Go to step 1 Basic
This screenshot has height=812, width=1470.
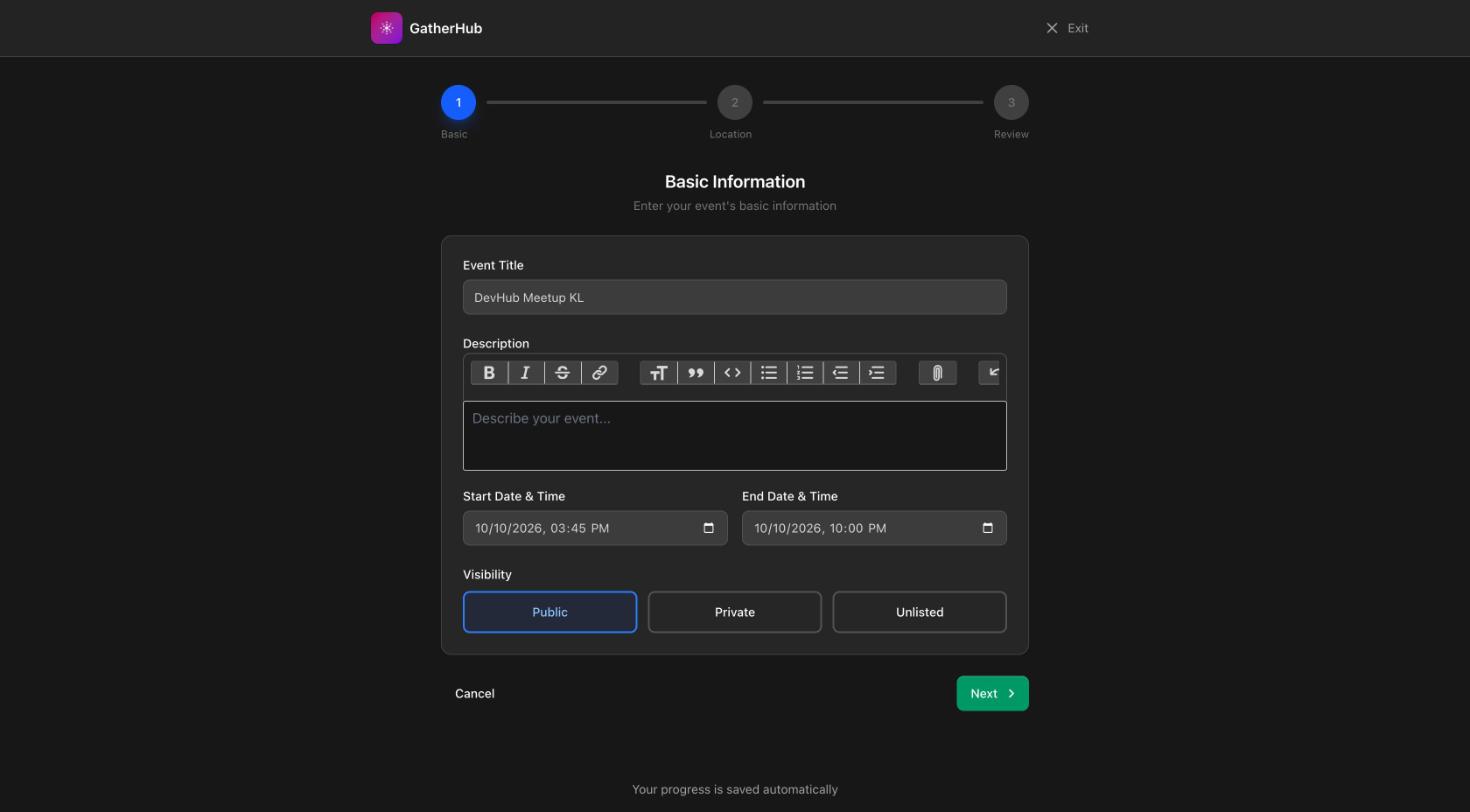click(x=458, y=102)
